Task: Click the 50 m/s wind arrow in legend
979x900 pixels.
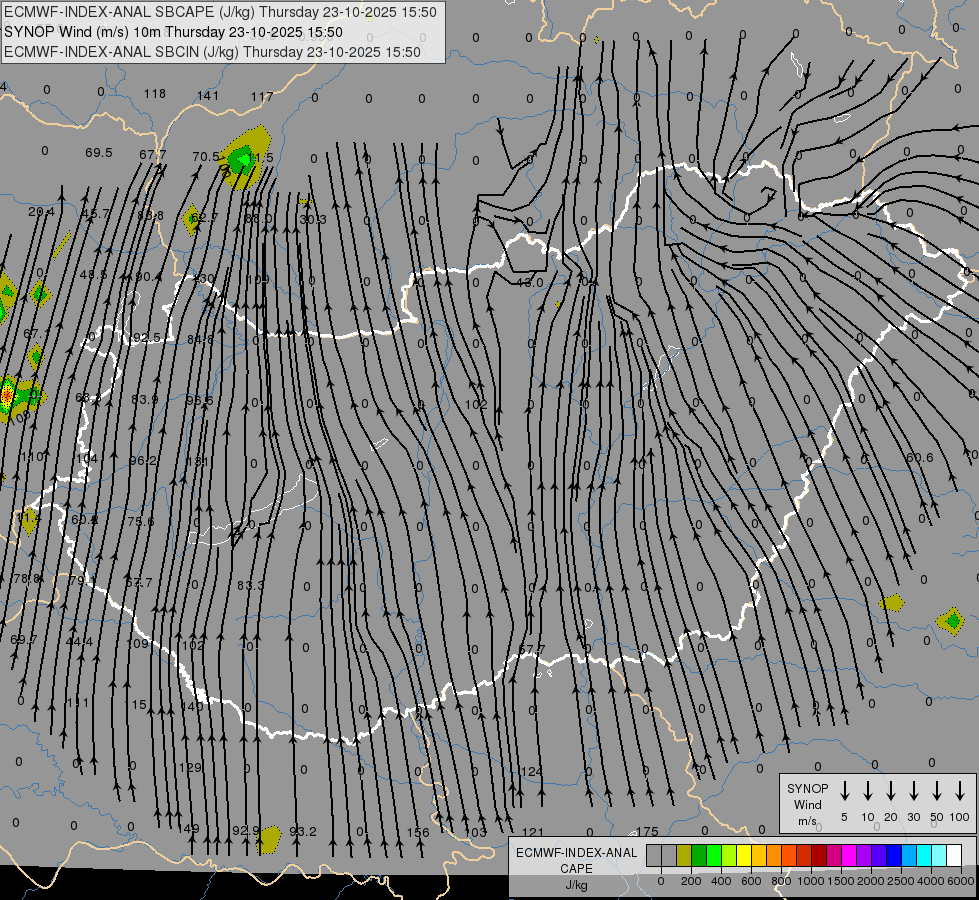Action: coord(937,791)
